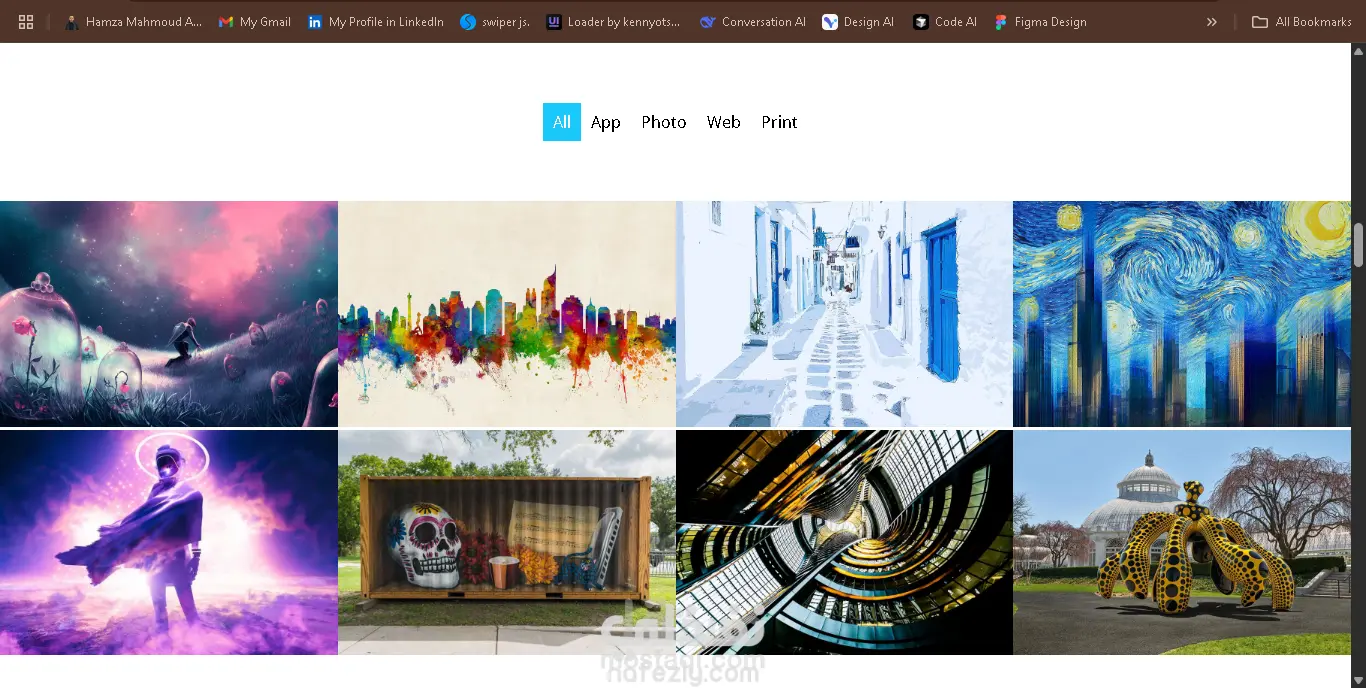The height and width of the screenshot is (688, 1366).
Task: Open the pink galaxy glass dome artwork
Action: (x=169, y=314)
